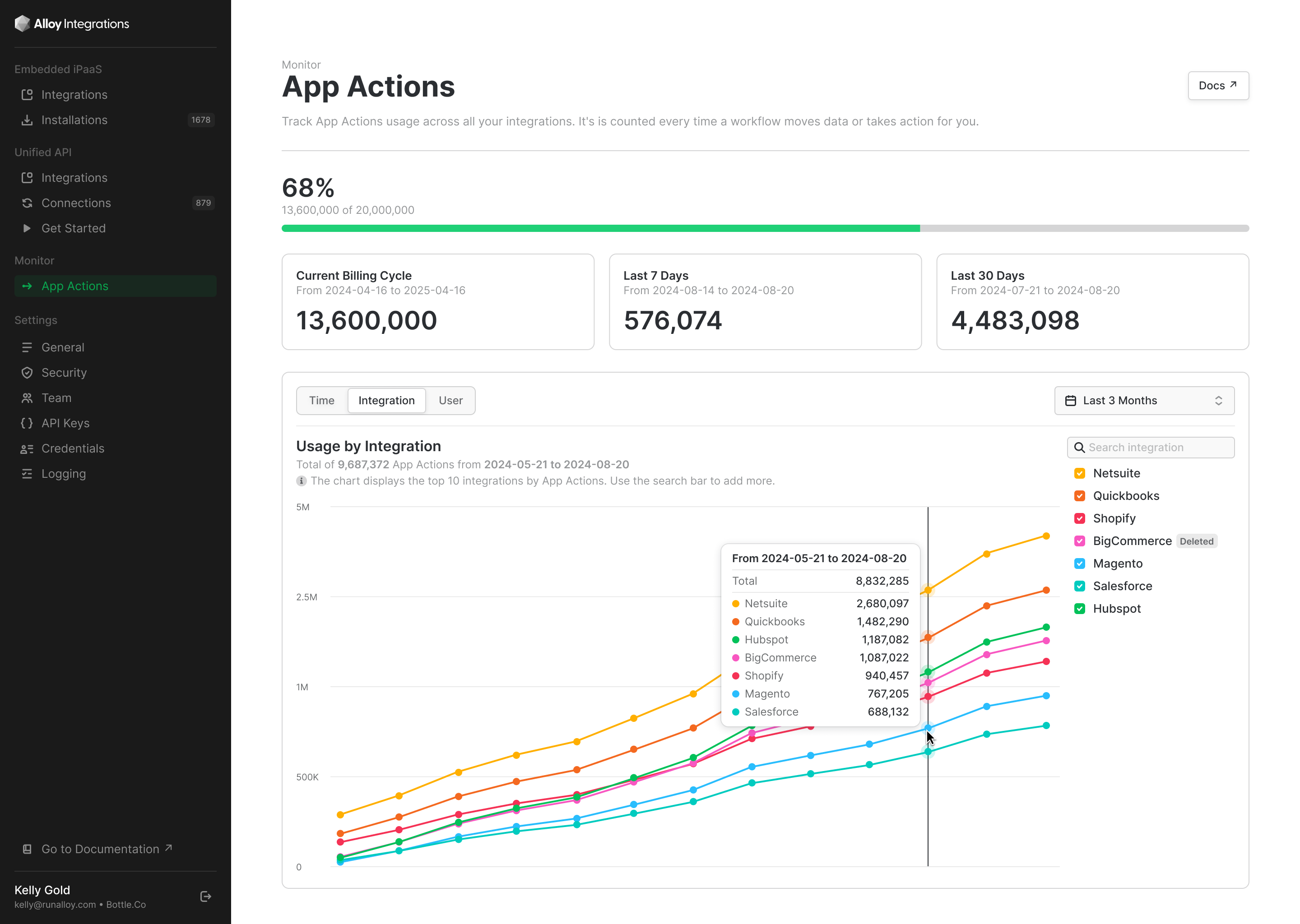Open Go to Documentation link
The height and width of the screenshot is (924, 1300).
tap(100, 849)
